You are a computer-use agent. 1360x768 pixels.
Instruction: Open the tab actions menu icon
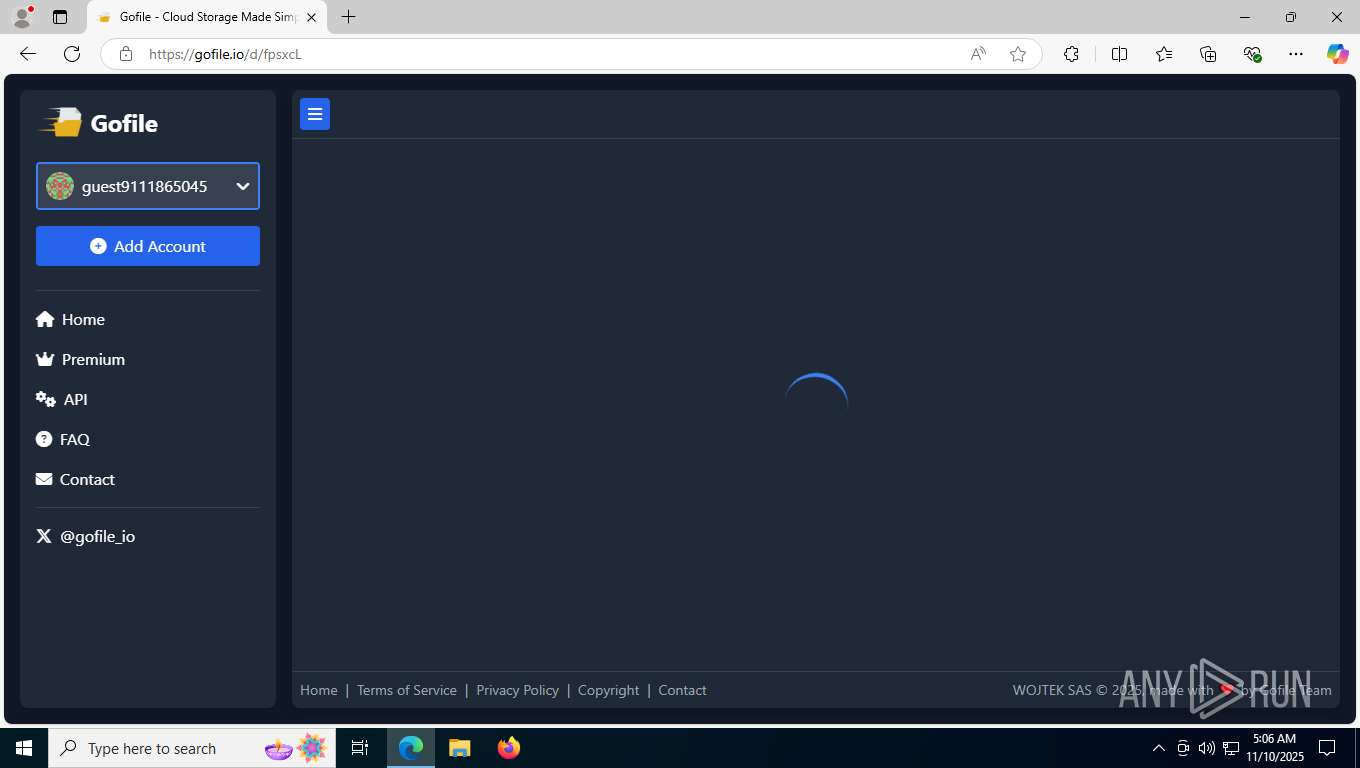point(60,17)
